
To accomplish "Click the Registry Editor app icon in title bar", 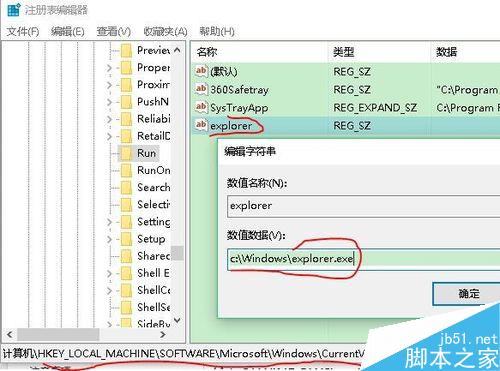I will [14, 10].
